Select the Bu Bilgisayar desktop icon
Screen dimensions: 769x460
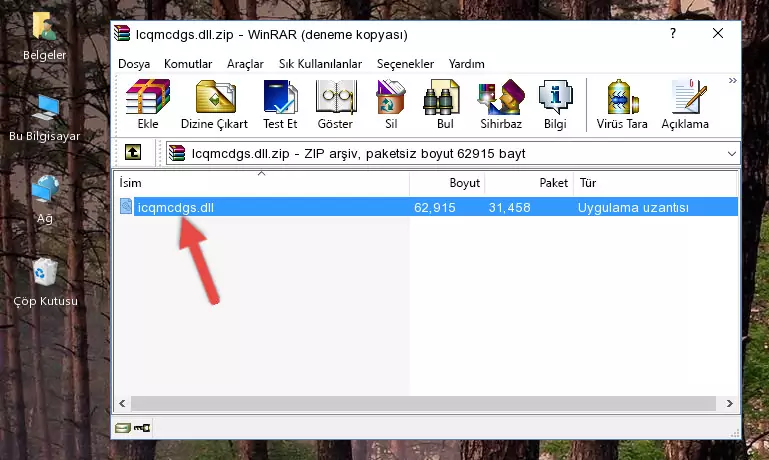(45, 118)
